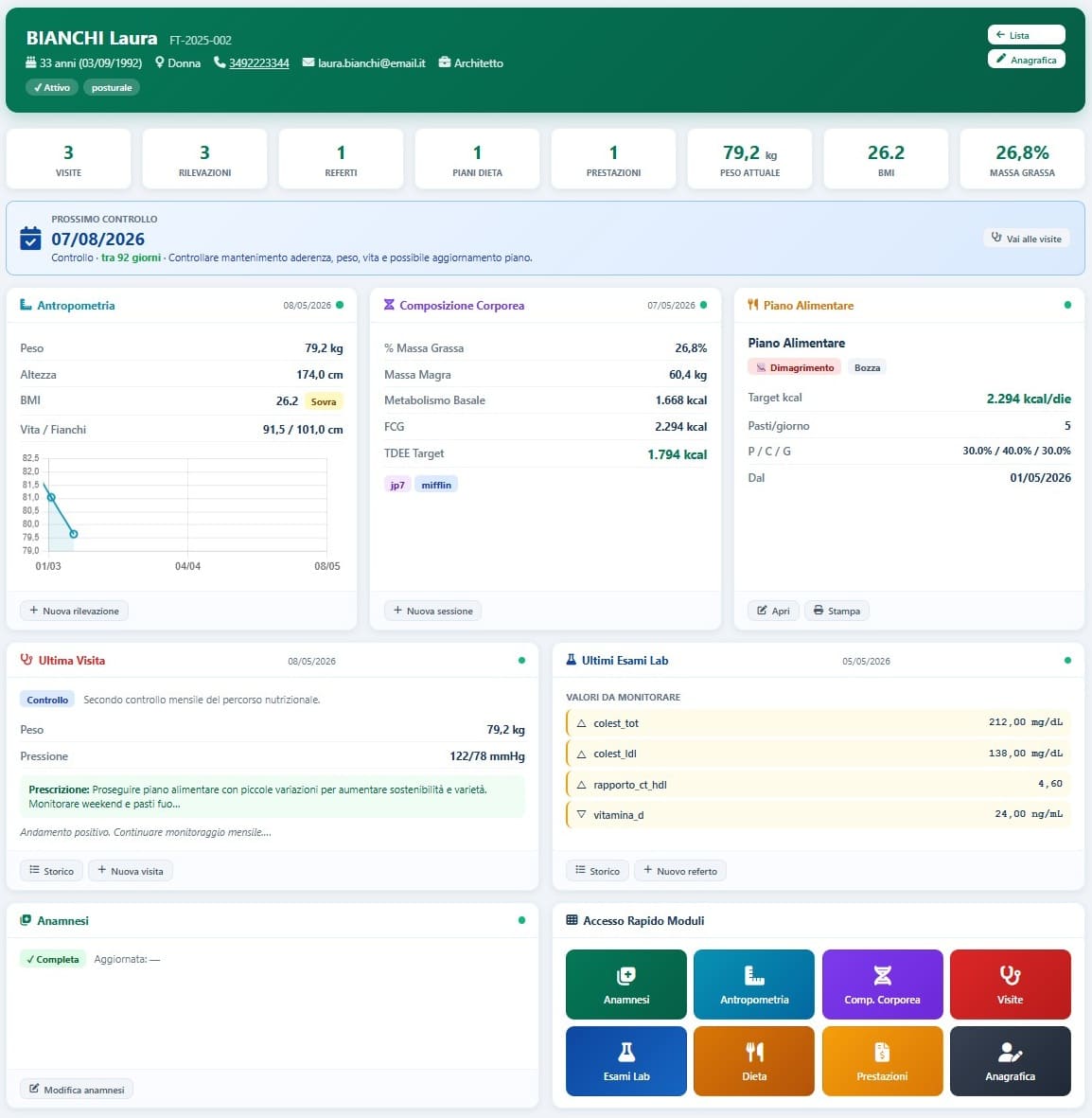Open visit Storico list
Viewport: 1092px width, 1118px height.
(x=51, y=871)
